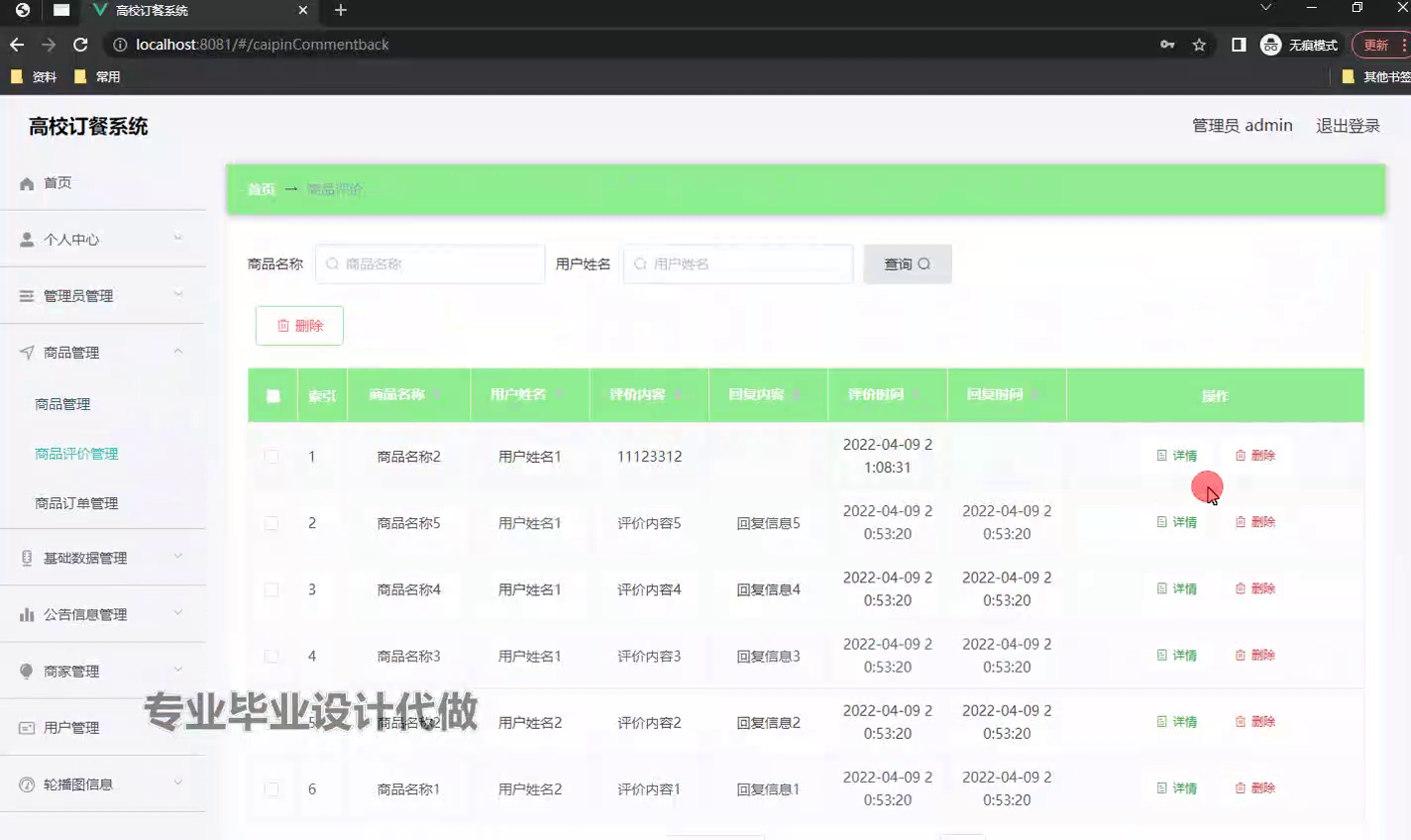Click 退出登录 to log out
This screenshot has height=840, width=1411.
[x=1348, y=126]
